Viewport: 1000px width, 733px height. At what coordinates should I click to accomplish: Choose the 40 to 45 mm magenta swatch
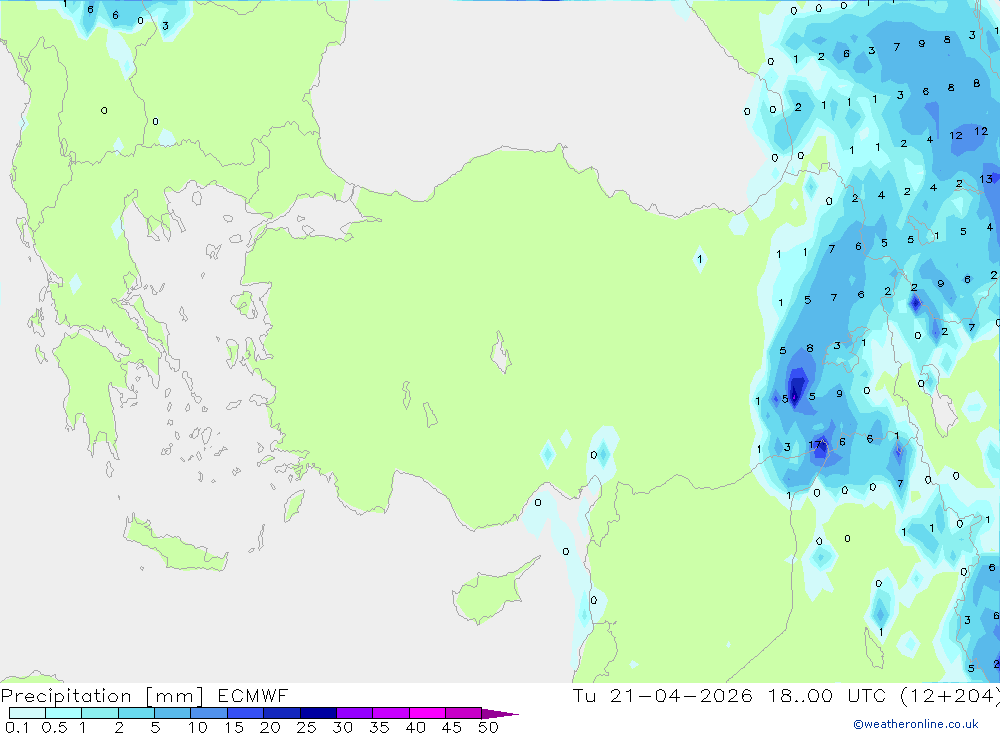tap(427, 713)
